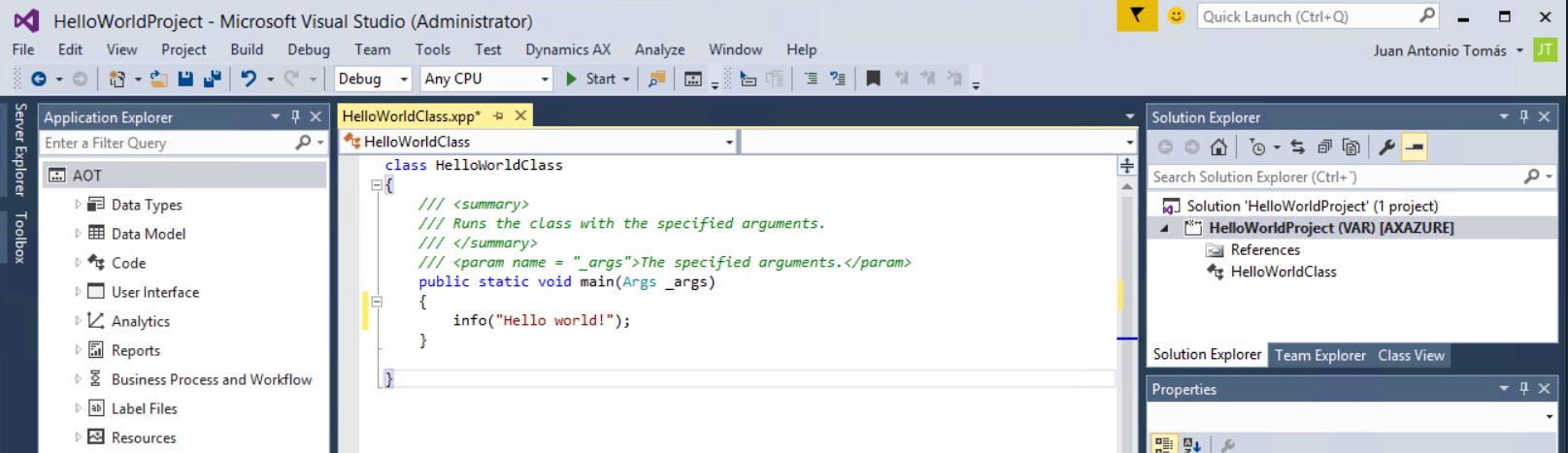The image size is (1568, 453).
Task: Open Solution Explorer Properties wrench icon
Action: tap(1386, 146)
